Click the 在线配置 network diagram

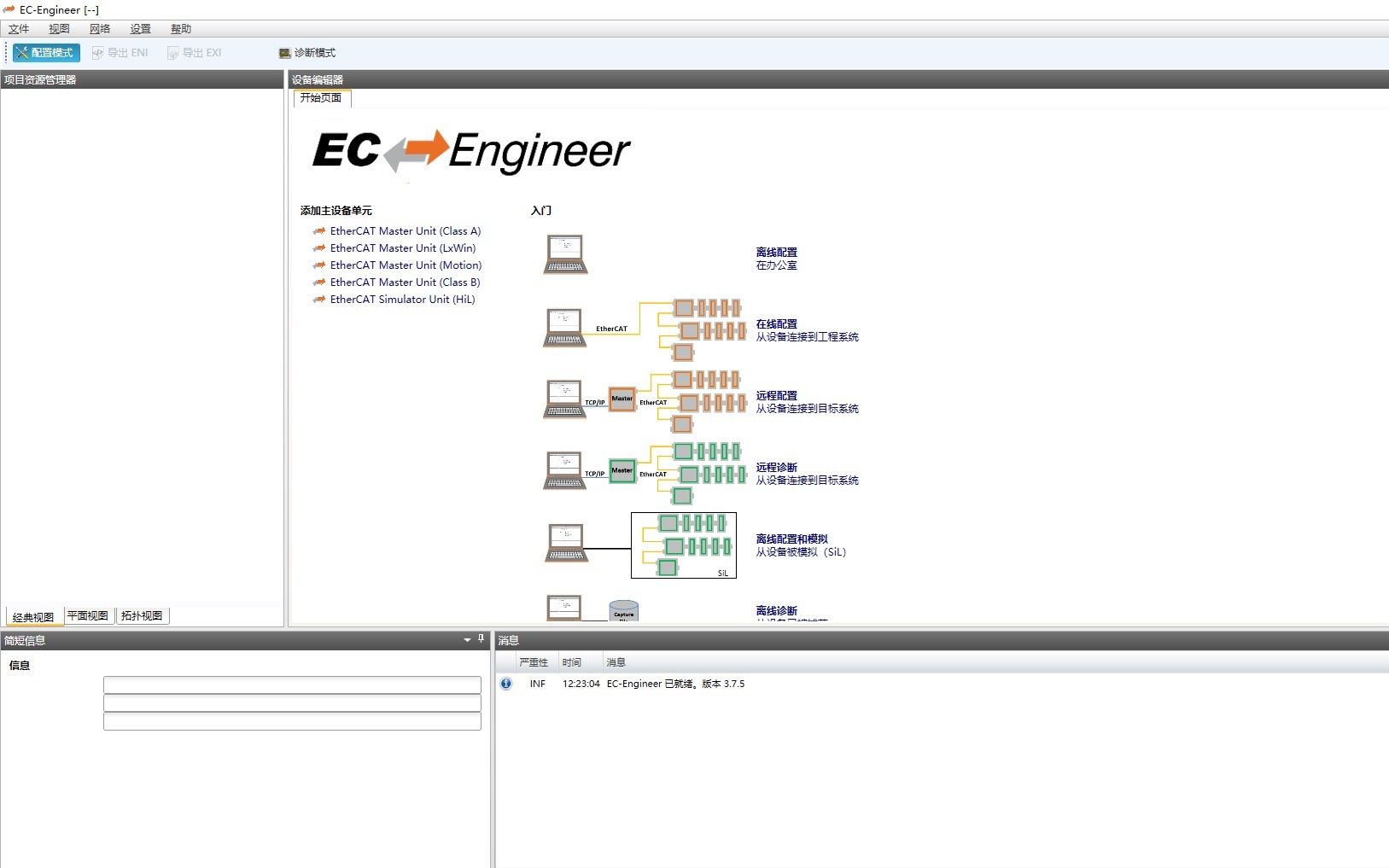coord(645,329)
